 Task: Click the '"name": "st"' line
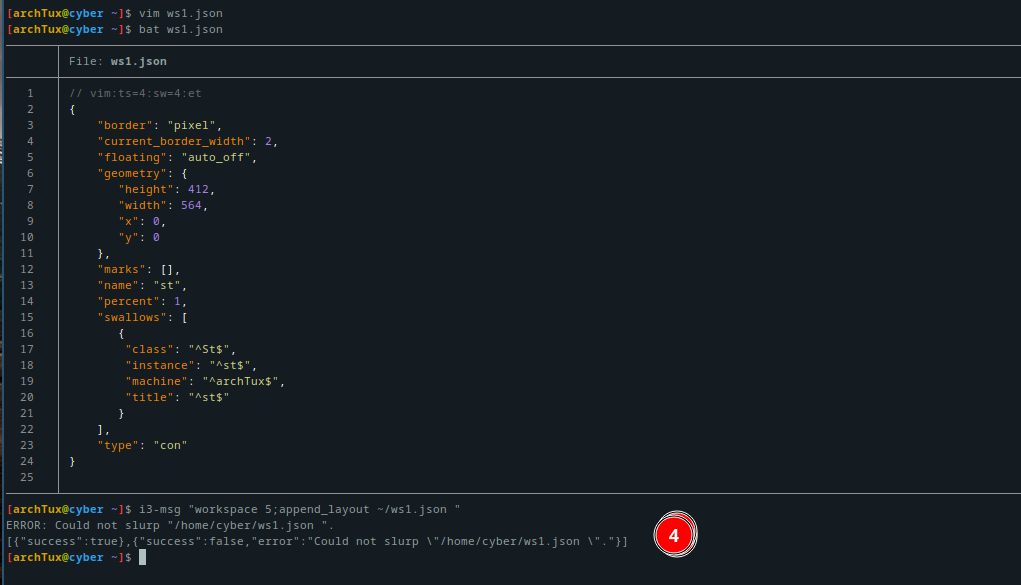tap(142, 285)
